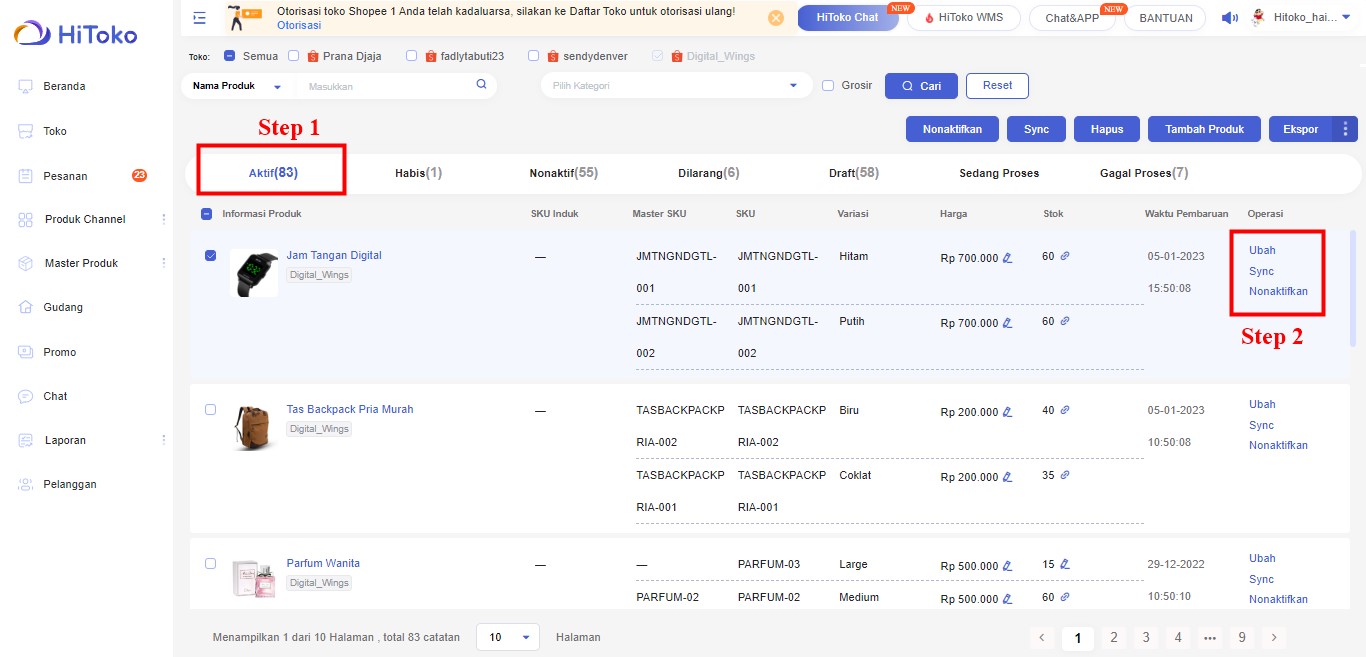This screenshot has width=1366, height=657.
Task: Open Master Produk in the sidebar
Action: point(81,263)
